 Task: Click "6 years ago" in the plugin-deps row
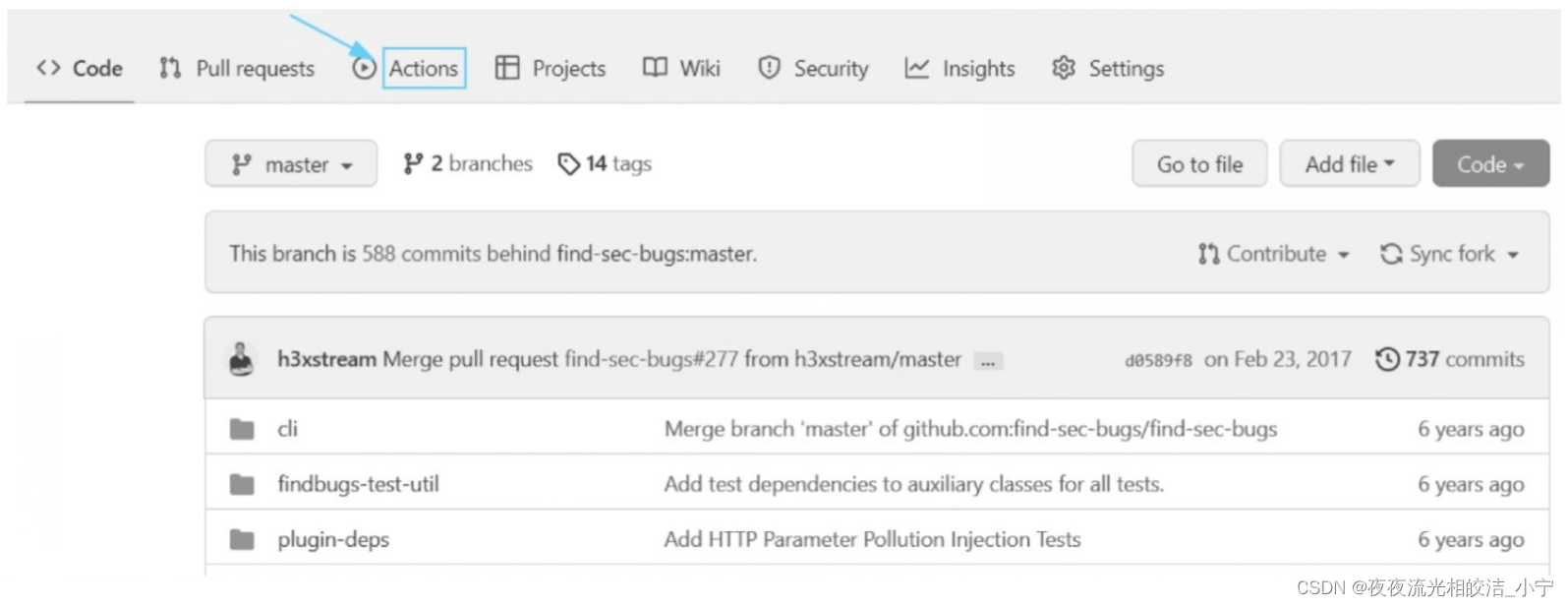click(1471, 539)
